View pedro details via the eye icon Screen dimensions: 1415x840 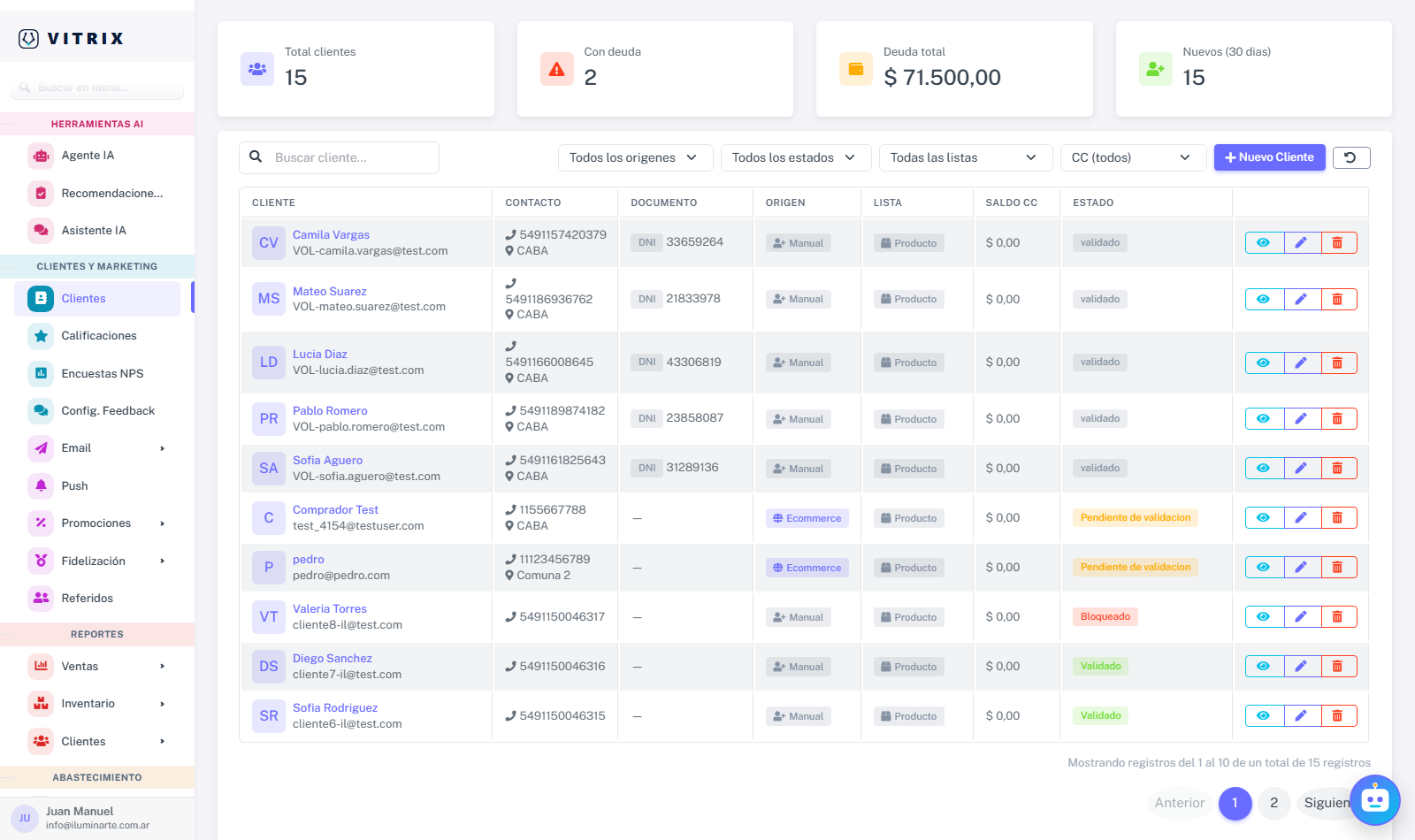(x=1264, y=568)
